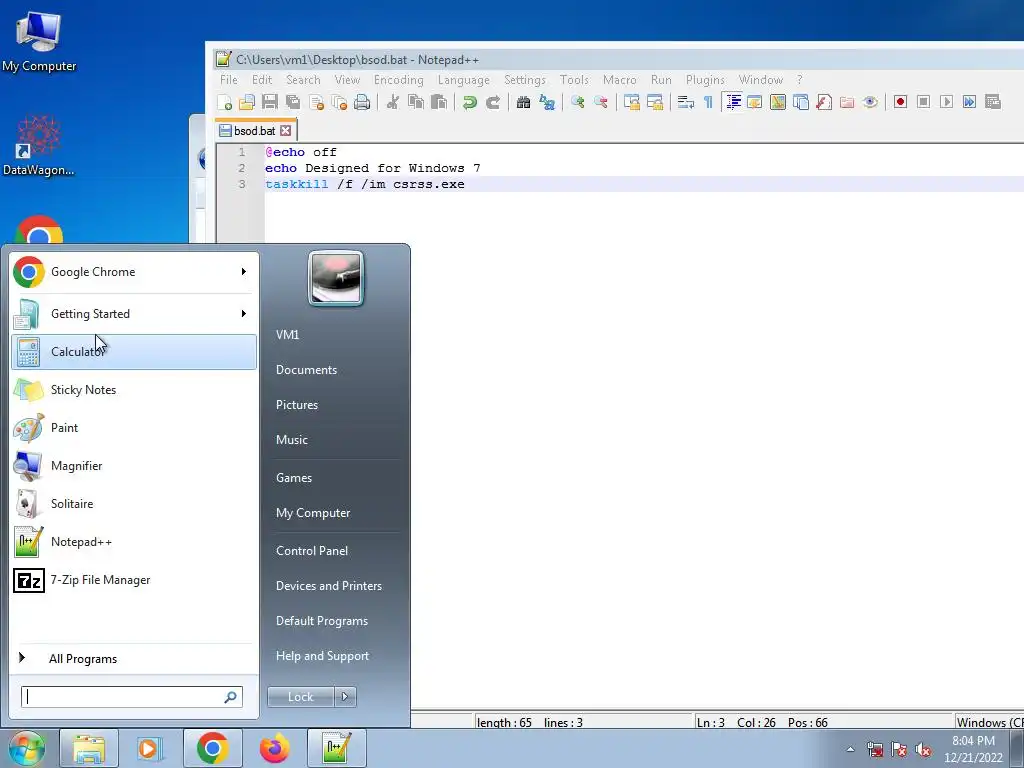The height and width of the screenshot is (768, 1024).
Task: Open the Encoding menu
Action: click(398, 80)
